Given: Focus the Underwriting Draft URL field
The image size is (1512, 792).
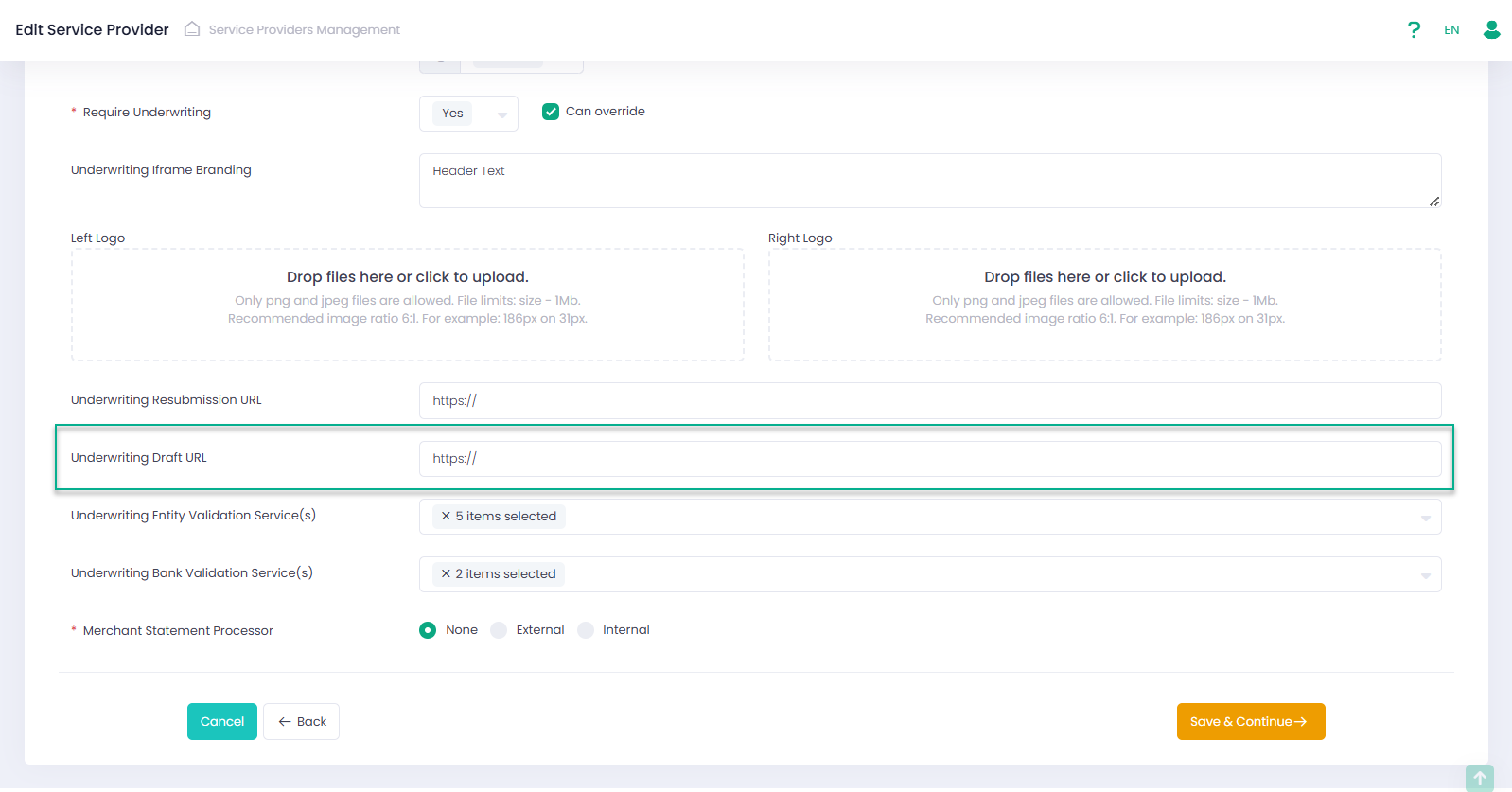Looking at the screenshot, I should (929, 459).
